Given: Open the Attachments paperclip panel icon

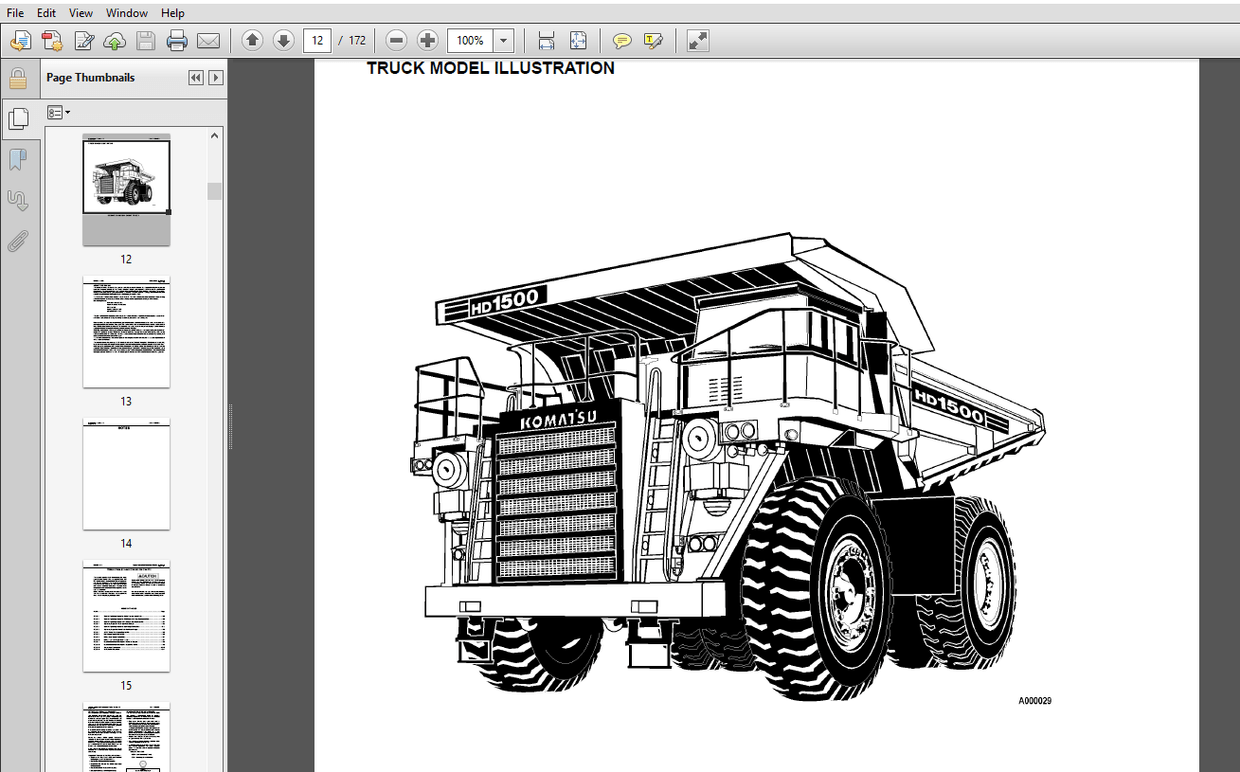Looking at the screenshot, I should (18, 241).
